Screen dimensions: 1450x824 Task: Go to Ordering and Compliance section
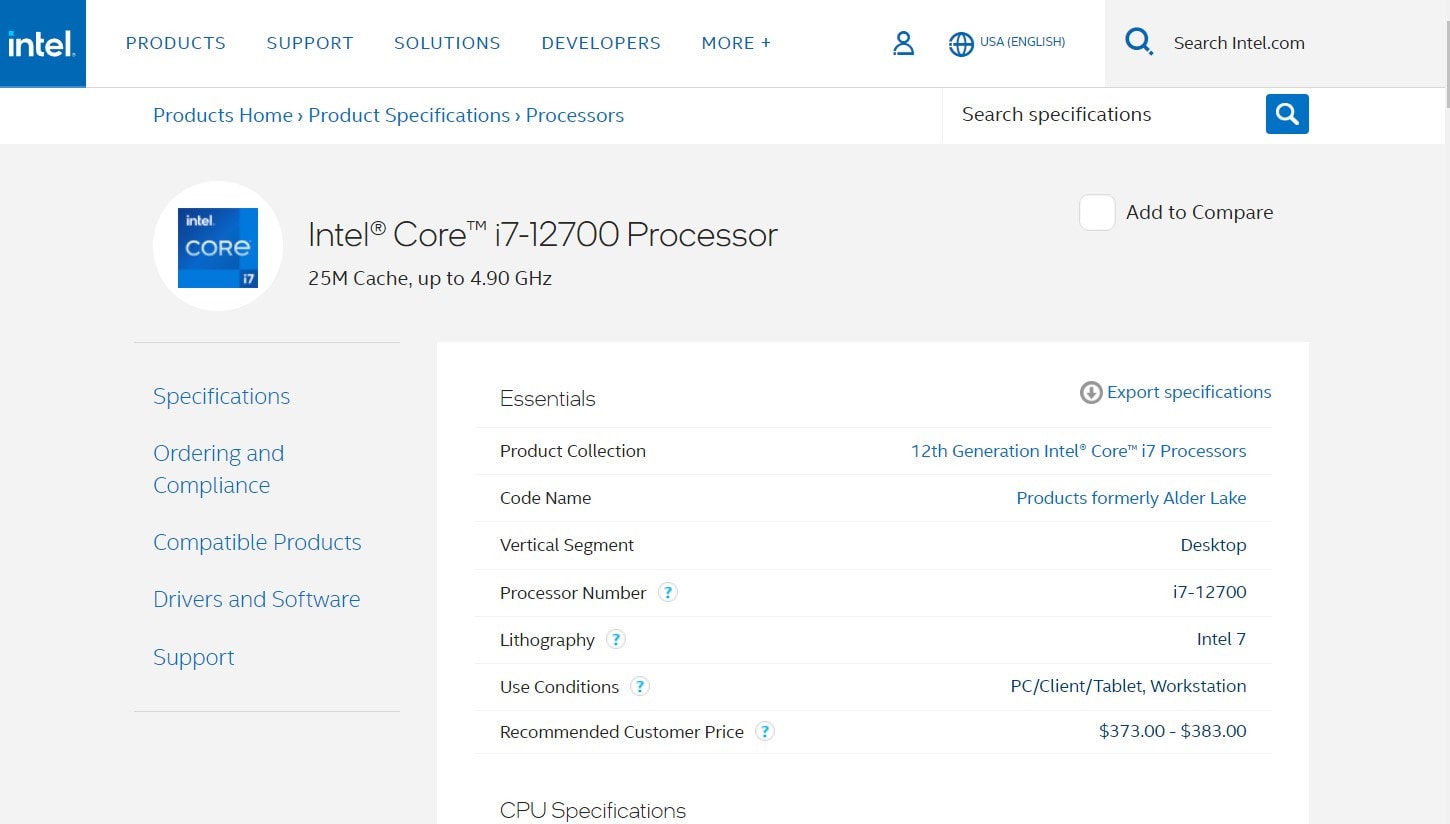[218, 469]
